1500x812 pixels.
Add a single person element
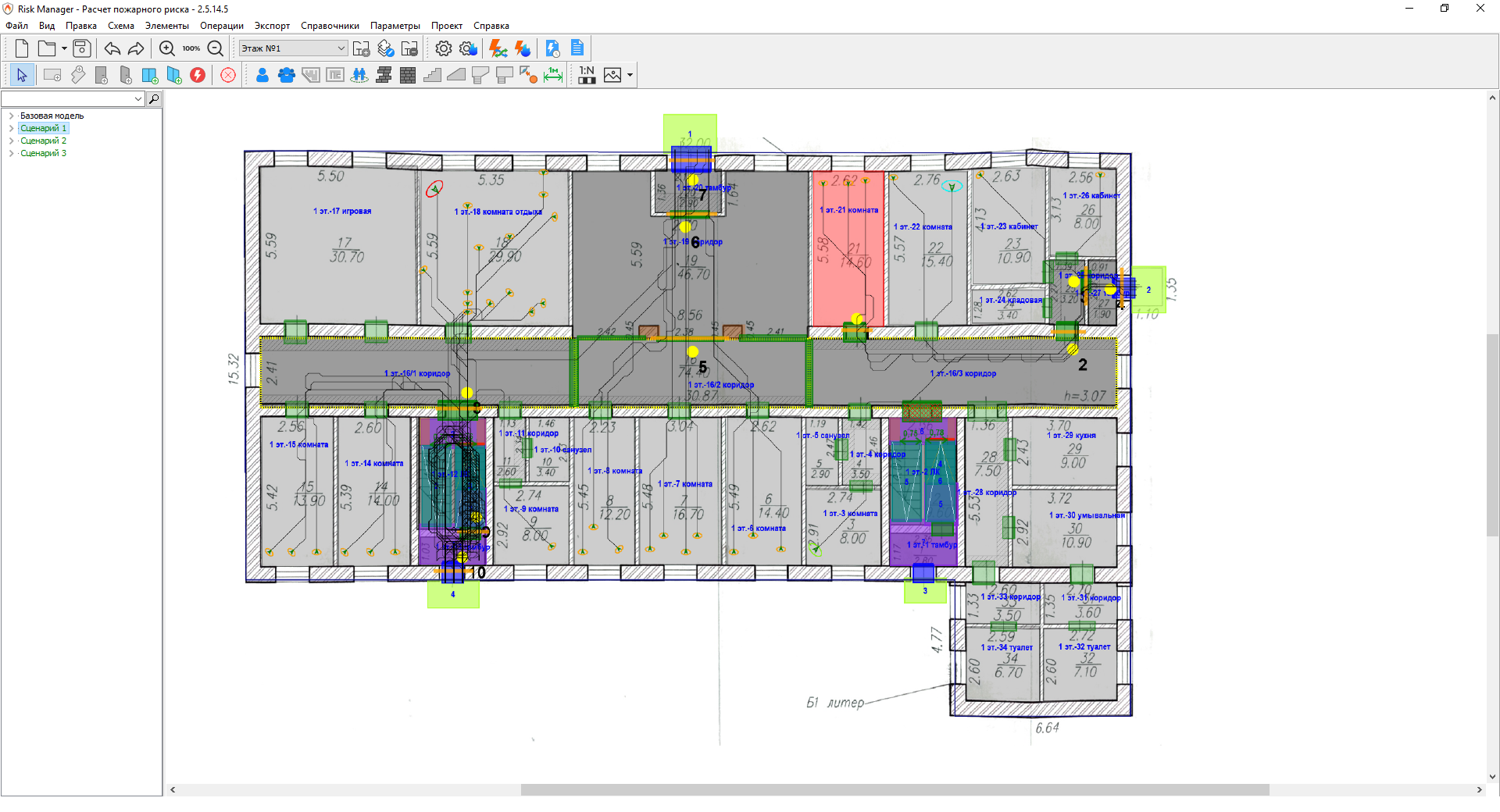pyautogui.click(x=262, y=75)
